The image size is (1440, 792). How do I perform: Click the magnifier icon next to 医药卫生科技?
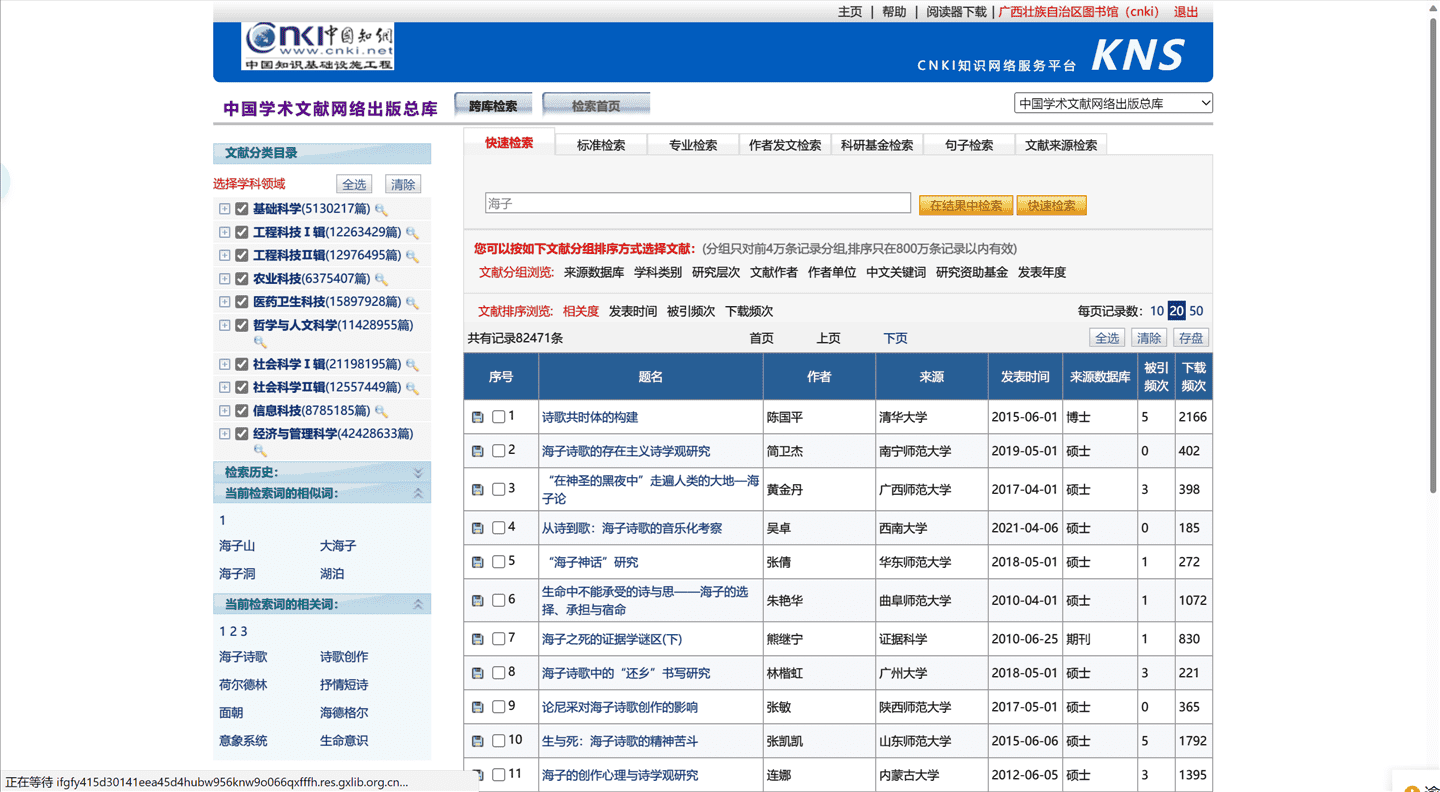pos(412,302)
